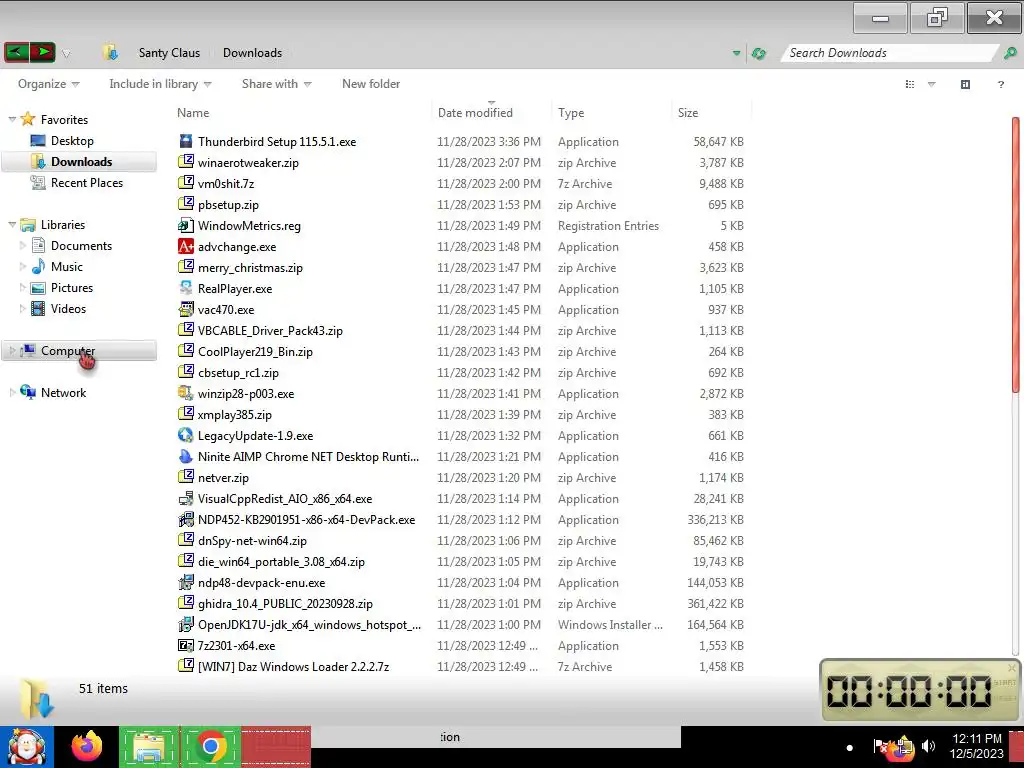Expand the Videos library node
The image size is (1024, 768).
23,308
